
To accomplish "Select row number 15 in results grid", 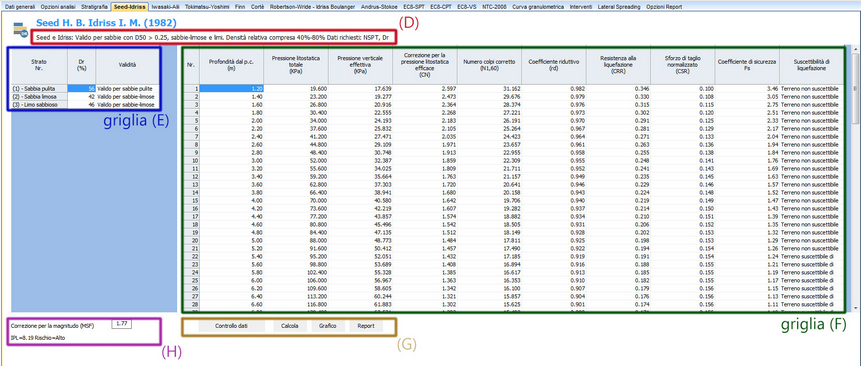I will (191, 201).
